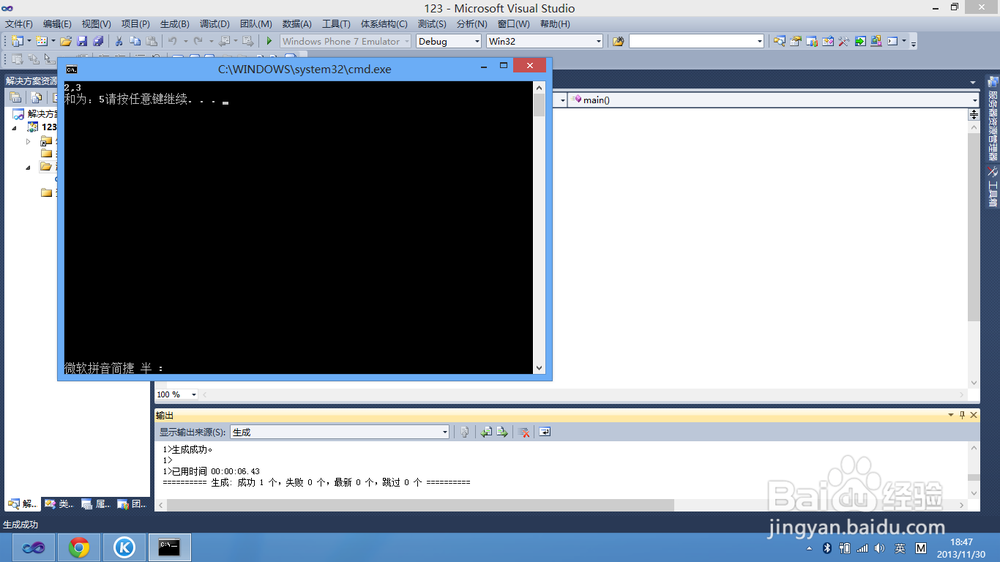The height and width of the screenshot is (562, 1000).
Task: Click the Save floppy disk icon
Action: click(82, 41)
